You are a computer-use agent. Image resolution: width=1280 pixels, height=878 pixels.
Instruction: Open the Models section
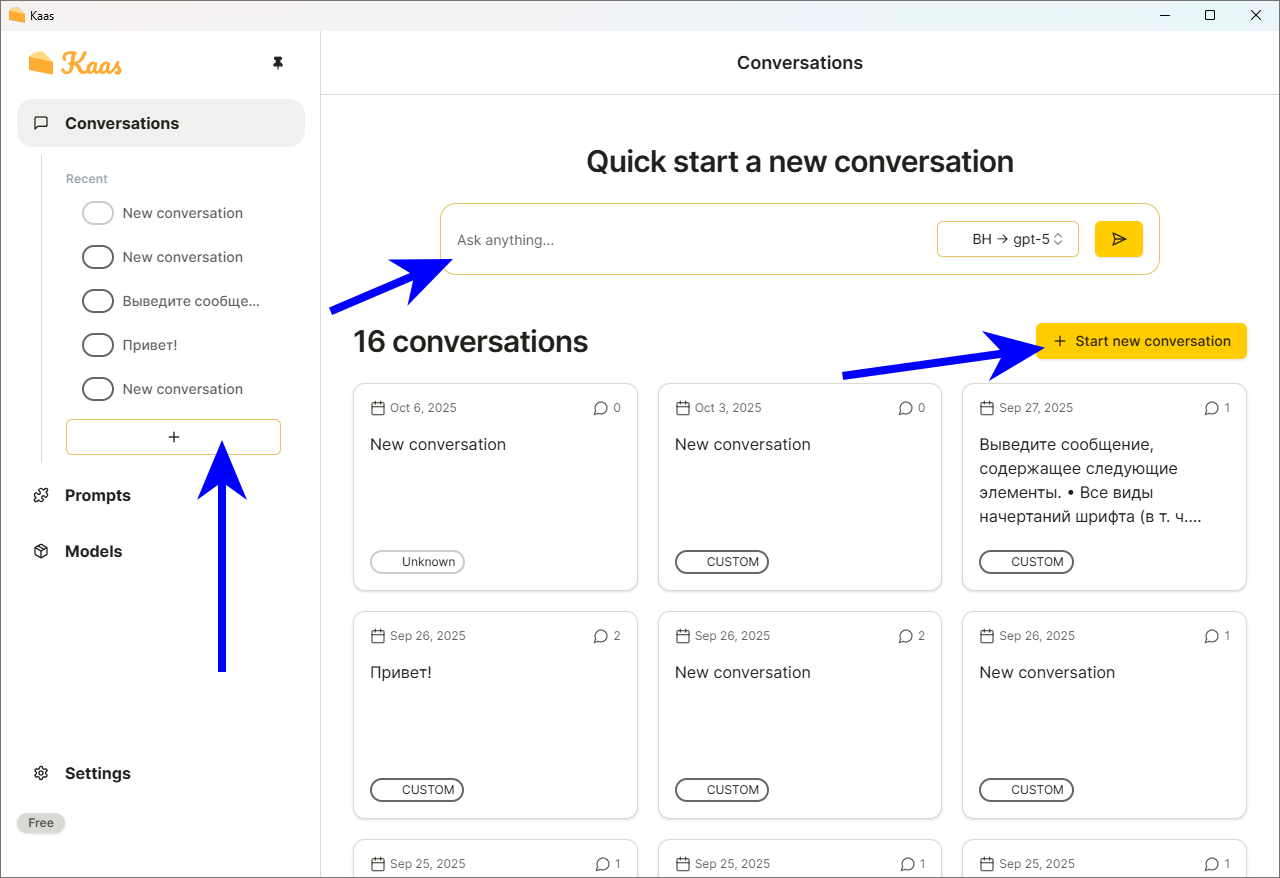(93, 551)
